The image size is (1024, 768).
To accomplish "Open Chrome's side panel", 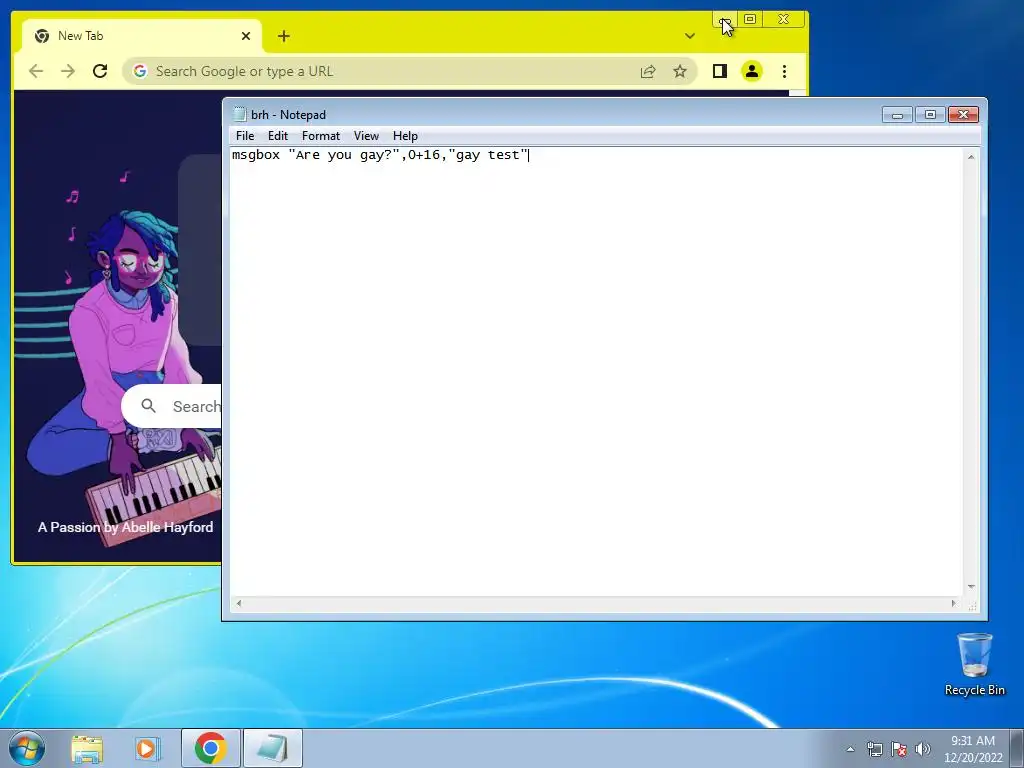I will click(x=720, y=71).
